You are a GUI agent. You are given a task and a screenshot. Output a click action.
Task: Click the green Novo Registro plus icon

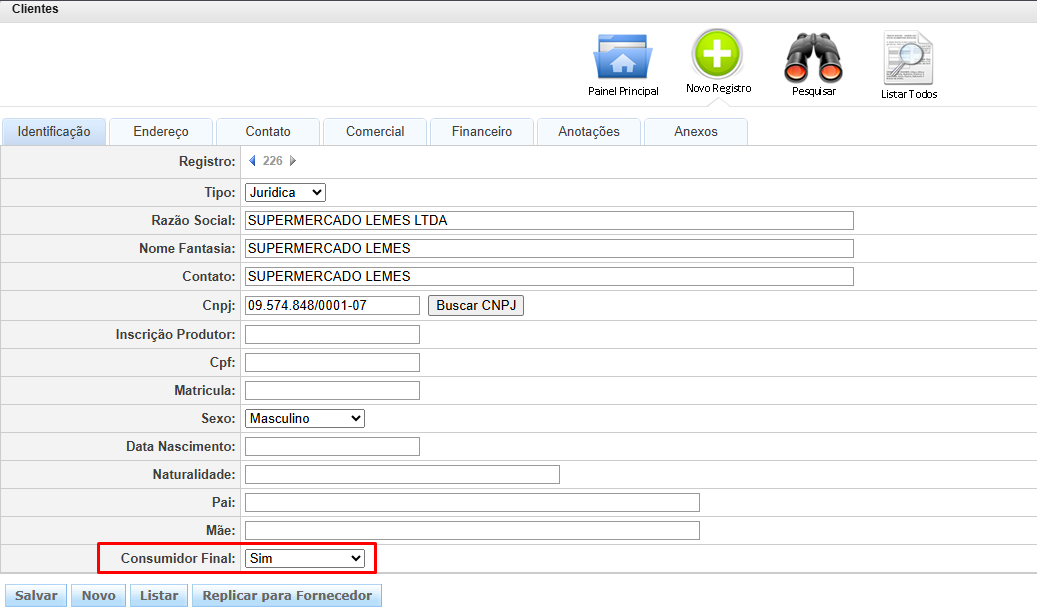point(717,54)
